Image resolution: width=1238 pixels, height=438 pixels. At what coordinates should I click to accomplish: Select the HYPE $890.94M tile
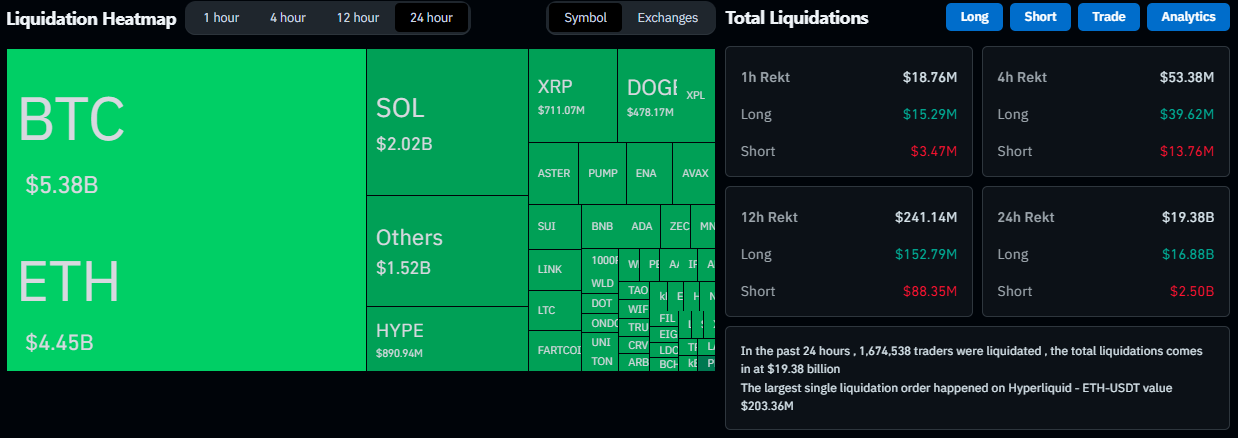click(446, 339)
